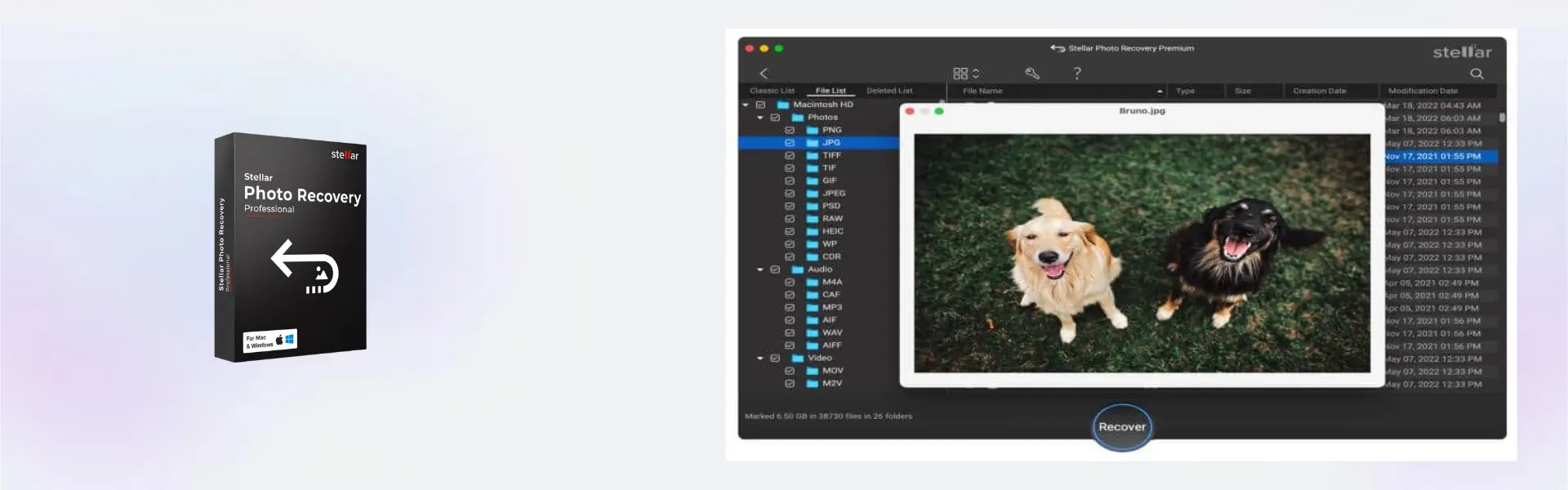Click the Recover button
Viewport: 1568px width, 490px height.
[x=1122, y=427]
